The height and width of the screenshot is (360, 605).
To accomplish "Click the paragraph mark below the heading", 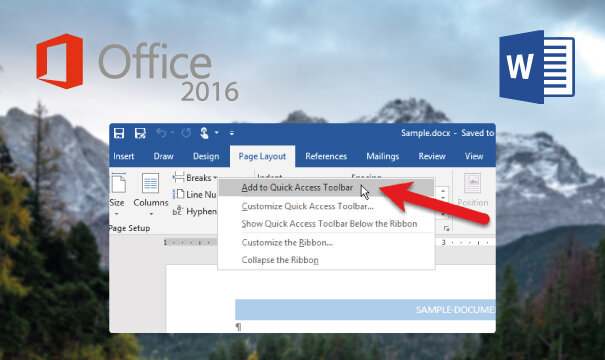I will coord(238,327).
